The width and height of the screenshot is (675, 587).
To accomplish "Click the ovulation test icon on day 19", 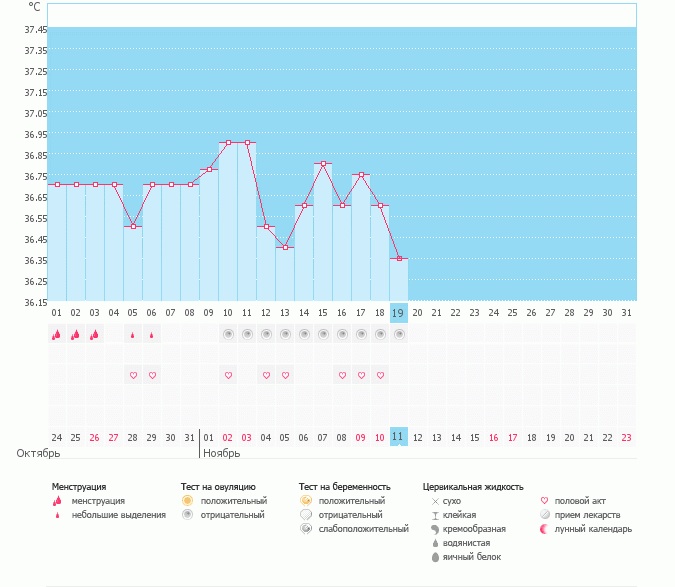I will (x=399, y=334).
